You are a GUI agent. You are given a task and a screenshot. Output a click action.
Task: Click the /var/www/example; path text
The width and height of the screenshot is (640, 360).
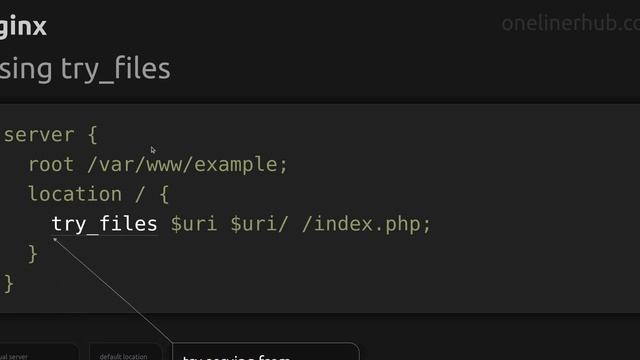(188, 164)
